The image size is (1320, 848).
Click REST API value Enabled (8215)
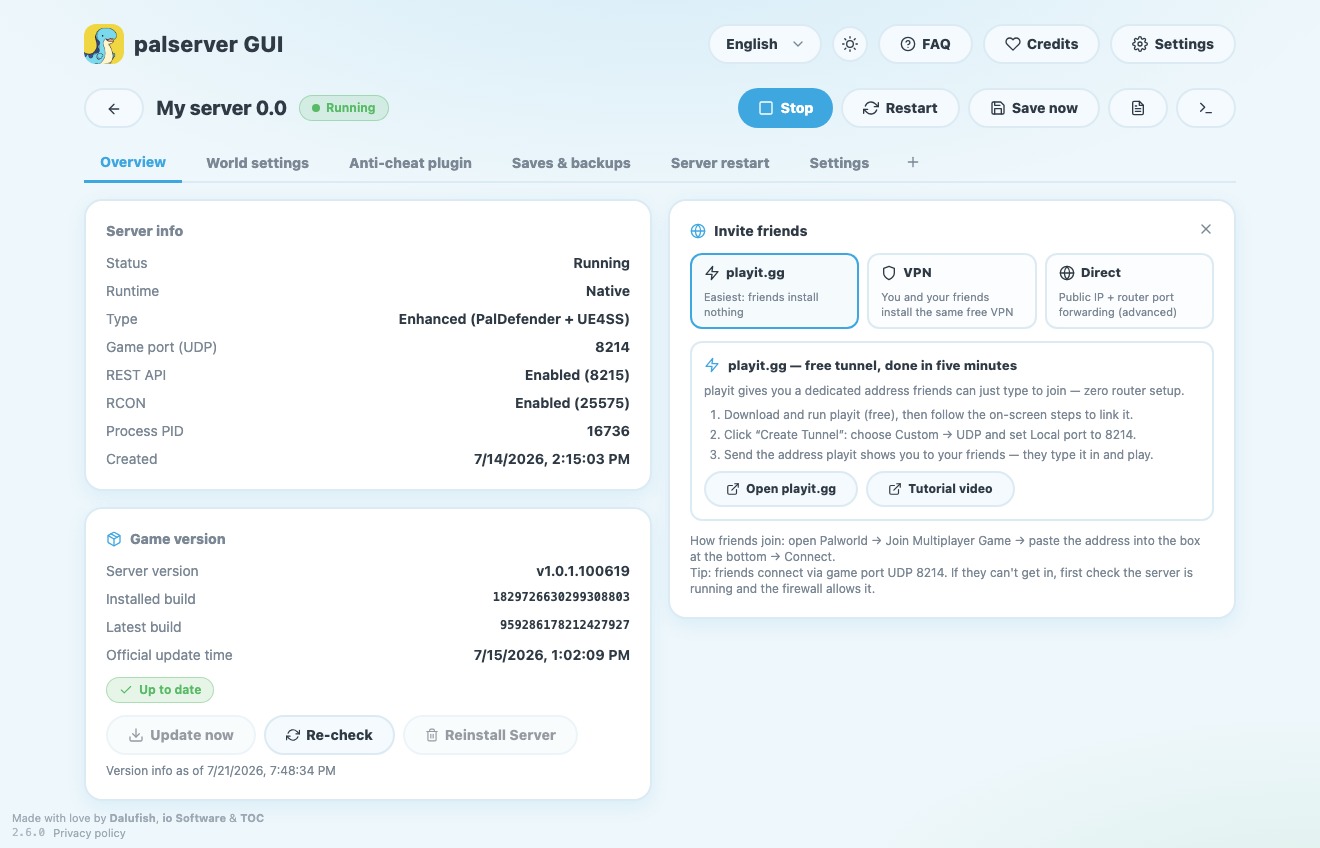(x=577, y=375)
